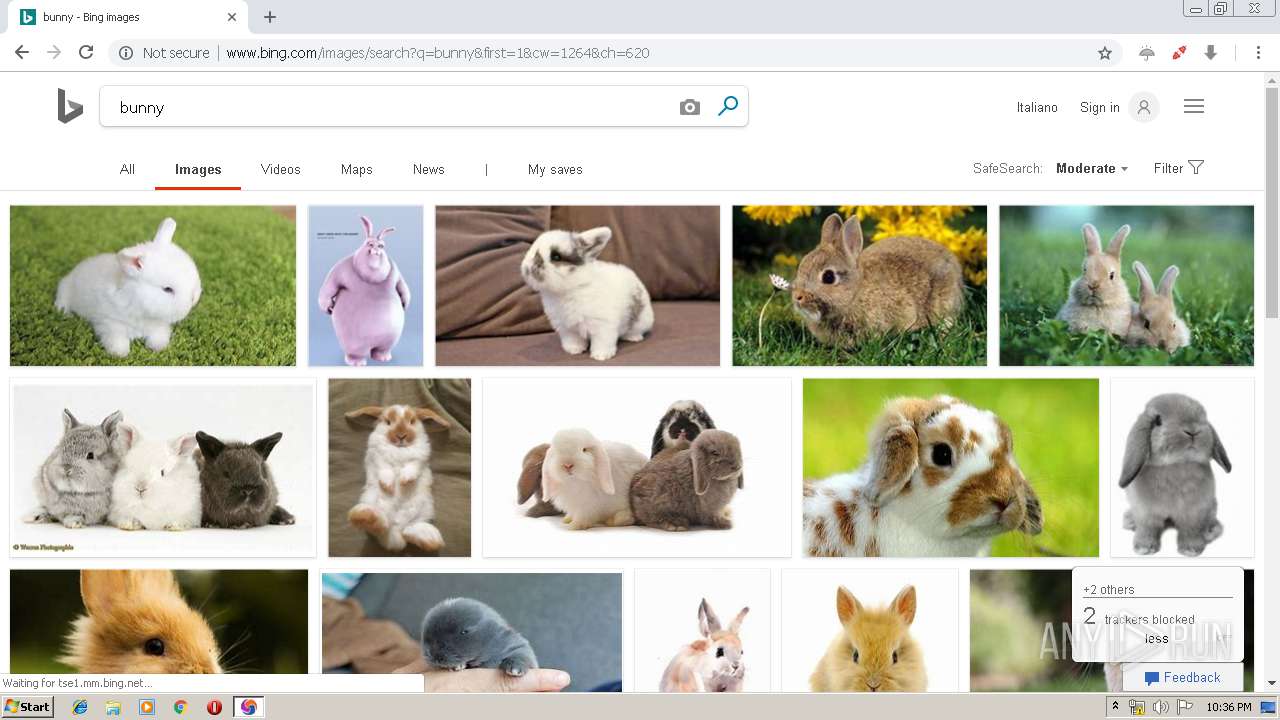1280x720 pixels.
Task: Close the bunny - Bing images tab
Action: [x=232, y=17]
